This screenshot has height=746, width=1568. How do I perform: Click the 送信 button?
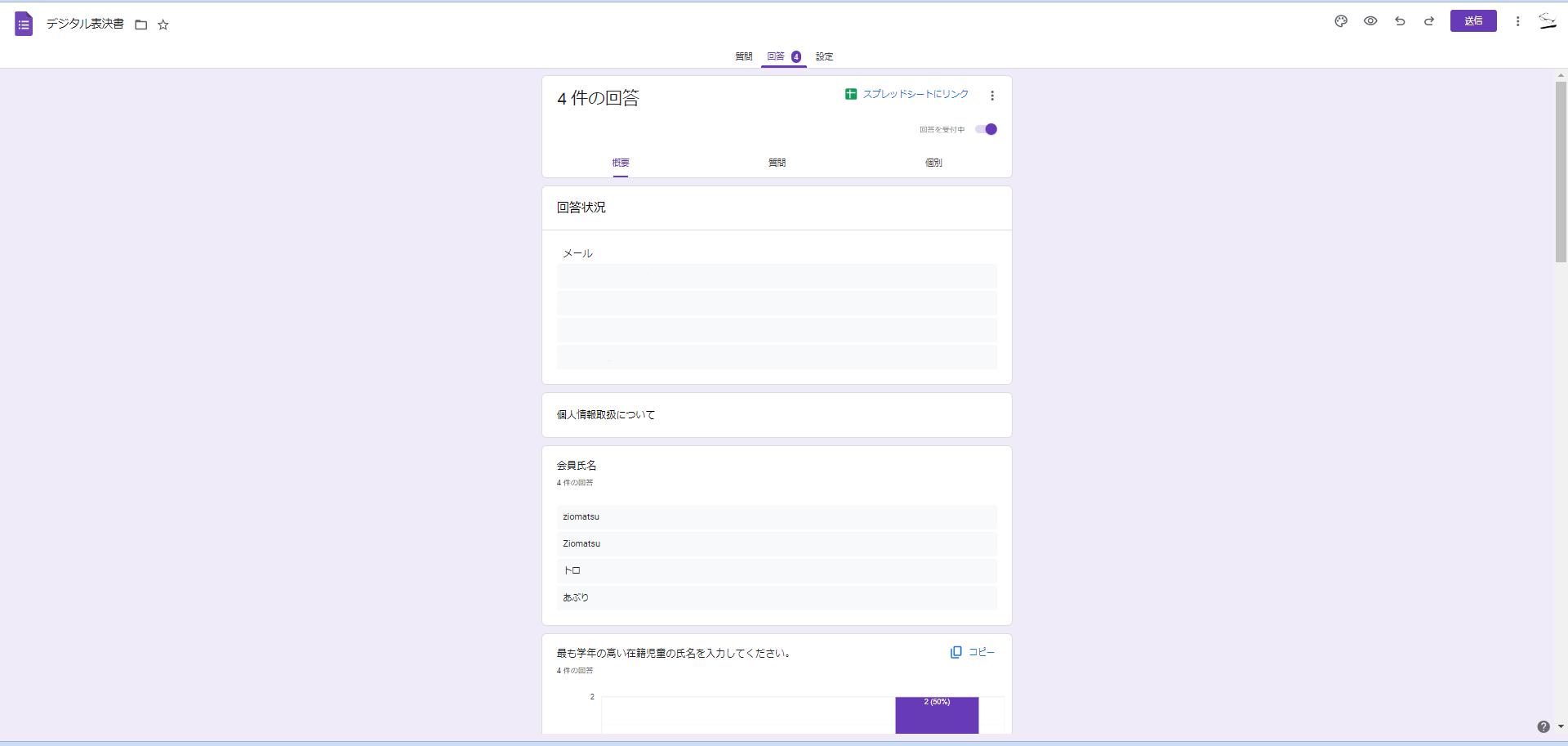click(1473, 20)
